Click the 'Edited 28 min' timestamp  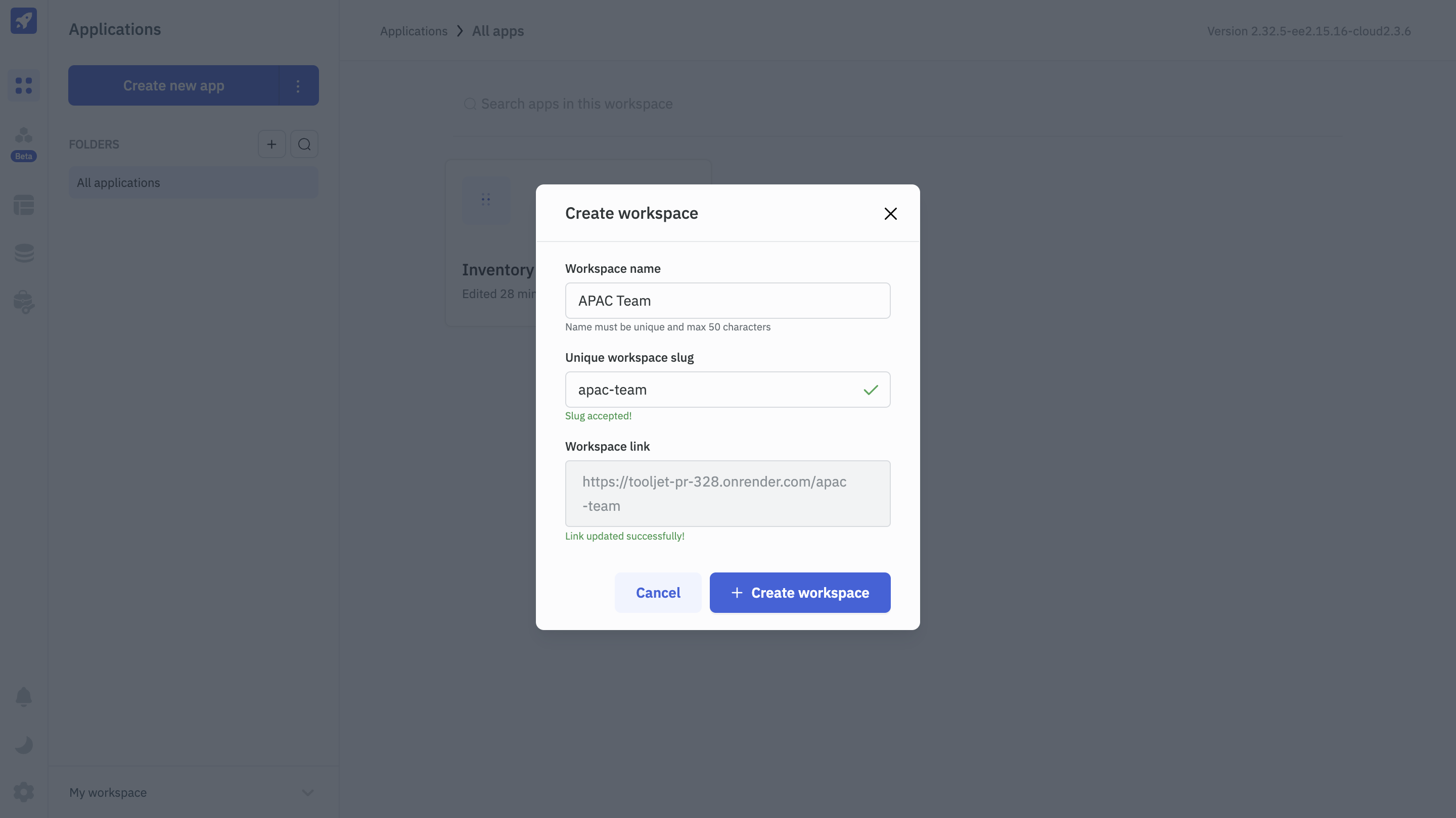click(498, 294)
